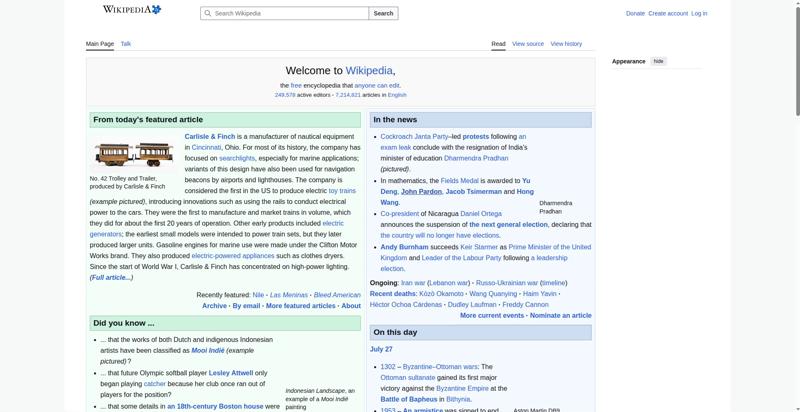Click the Wikipedia logo with puzzle icon

[x=132, y=9]
